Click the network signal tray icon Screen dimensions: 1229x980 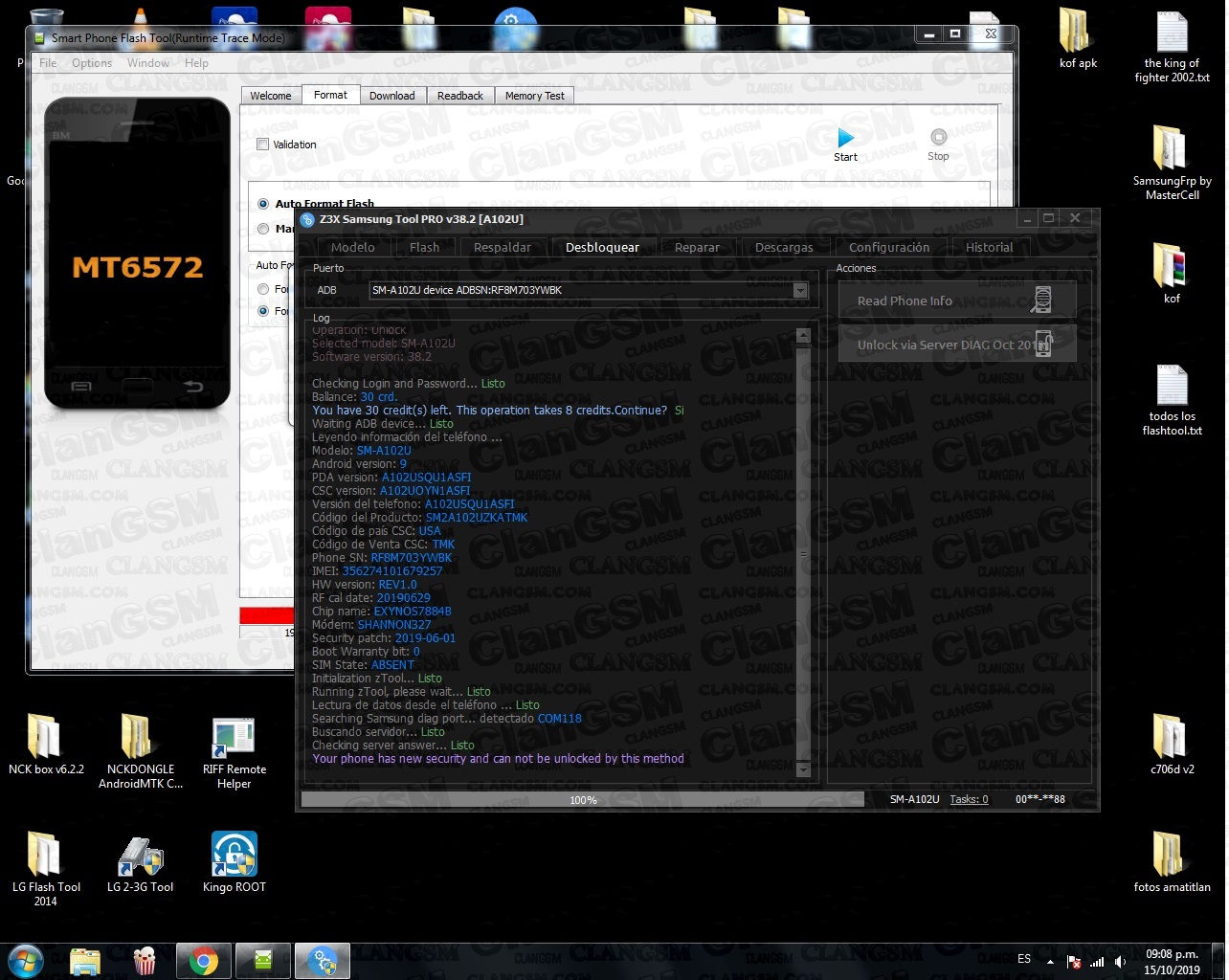tap(1097, 962)
